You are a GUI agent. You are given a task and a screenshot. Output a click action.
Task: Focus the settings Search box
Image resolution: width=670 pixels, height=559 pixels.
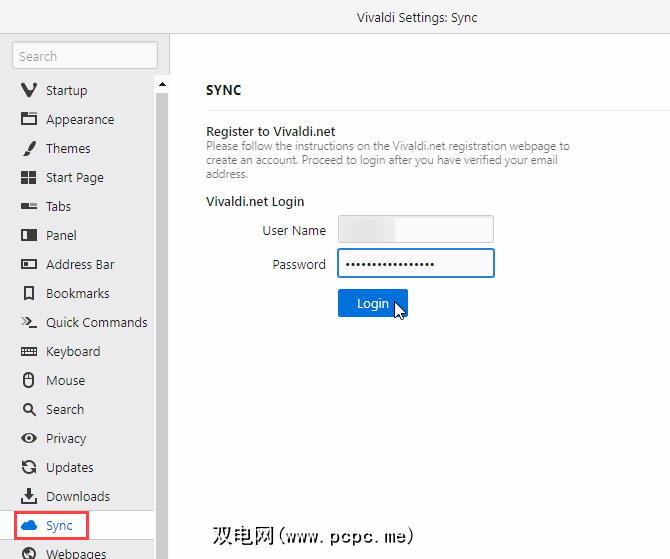pyautogui.click(x=85, y=55)
